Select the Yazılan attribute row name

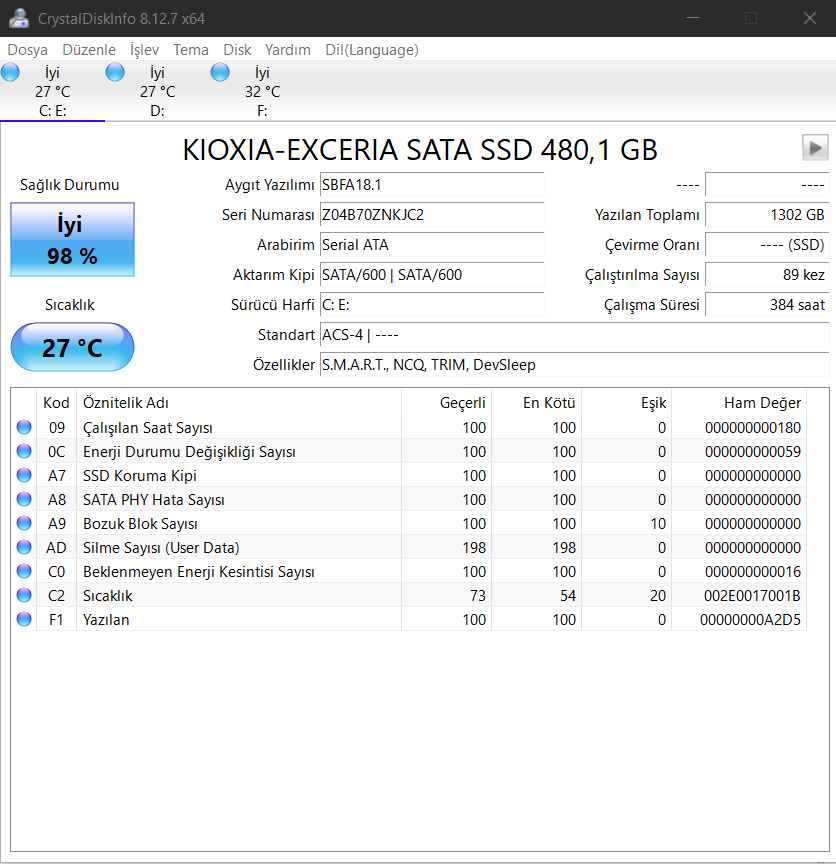pyautogui.click(x=106, y=619)
